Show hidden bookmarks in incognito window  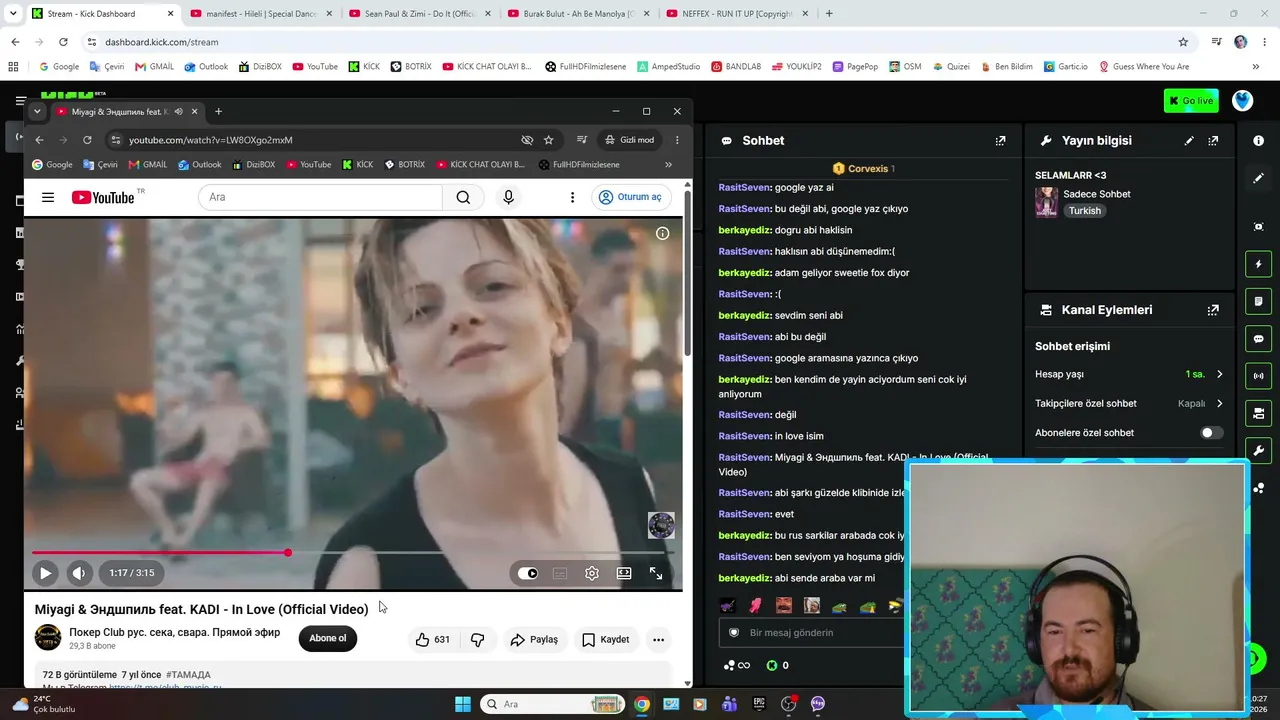point(668,164)
